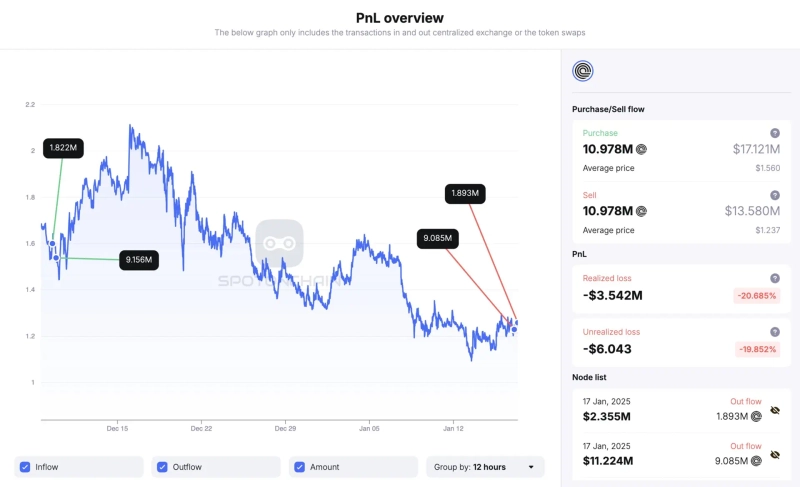The width and height of the screenshot is (800, 487).
Task: Click the token logo icon in sidebar
Action: tap(582, 71)
